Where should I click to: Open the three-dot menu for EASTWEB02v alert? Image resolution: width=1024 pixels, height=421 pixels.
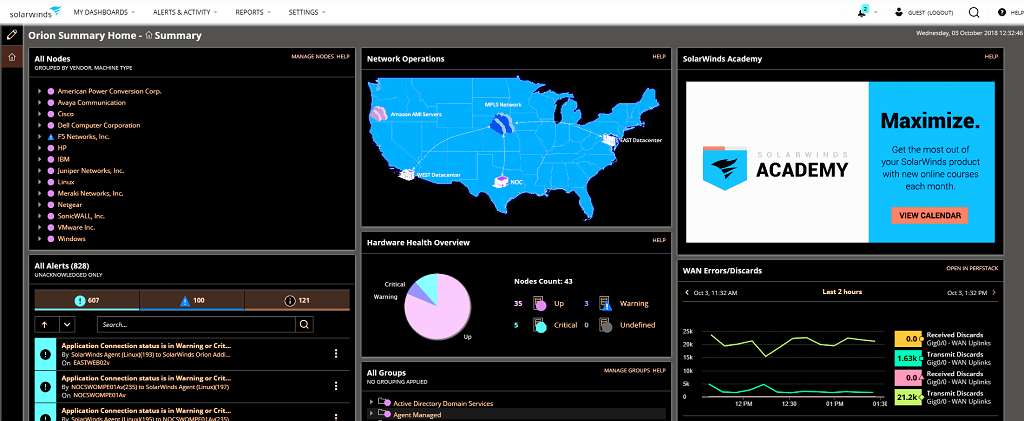point(336,353)
